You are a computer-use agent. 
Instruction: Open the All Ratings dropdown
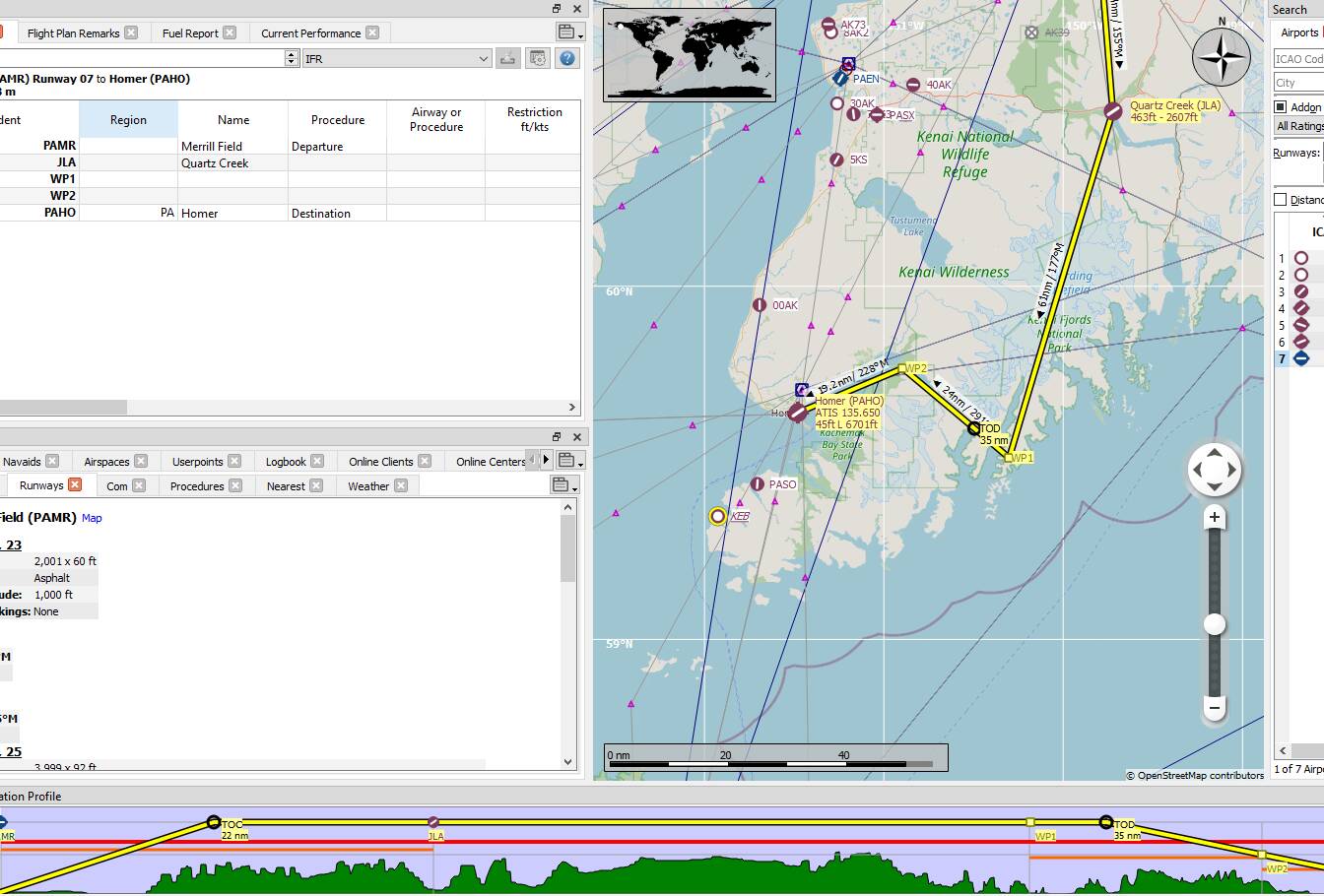point(1300,126)
